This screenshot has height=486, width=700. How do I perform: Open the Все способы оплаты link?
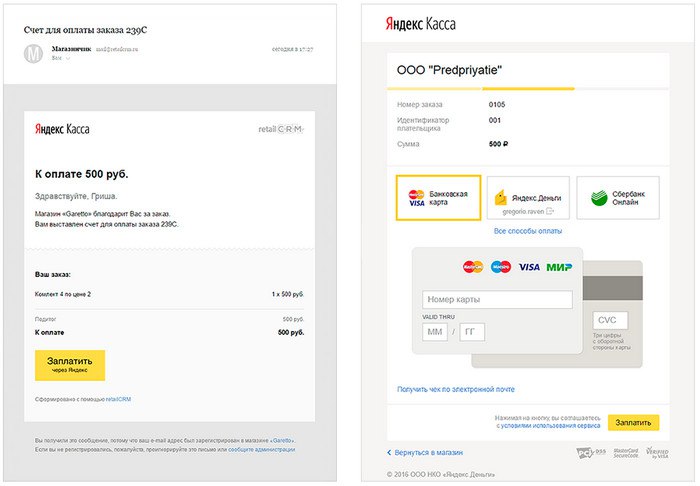coord(528,231)
